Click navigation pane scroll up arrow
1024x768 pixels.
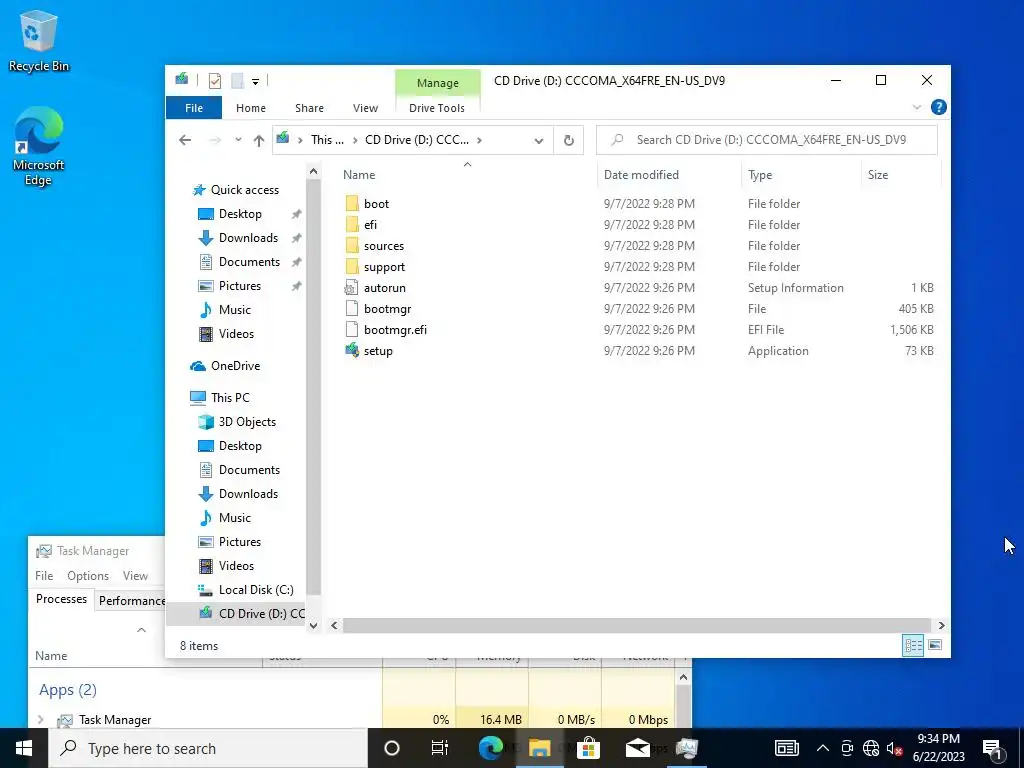[x=313, y=172]
